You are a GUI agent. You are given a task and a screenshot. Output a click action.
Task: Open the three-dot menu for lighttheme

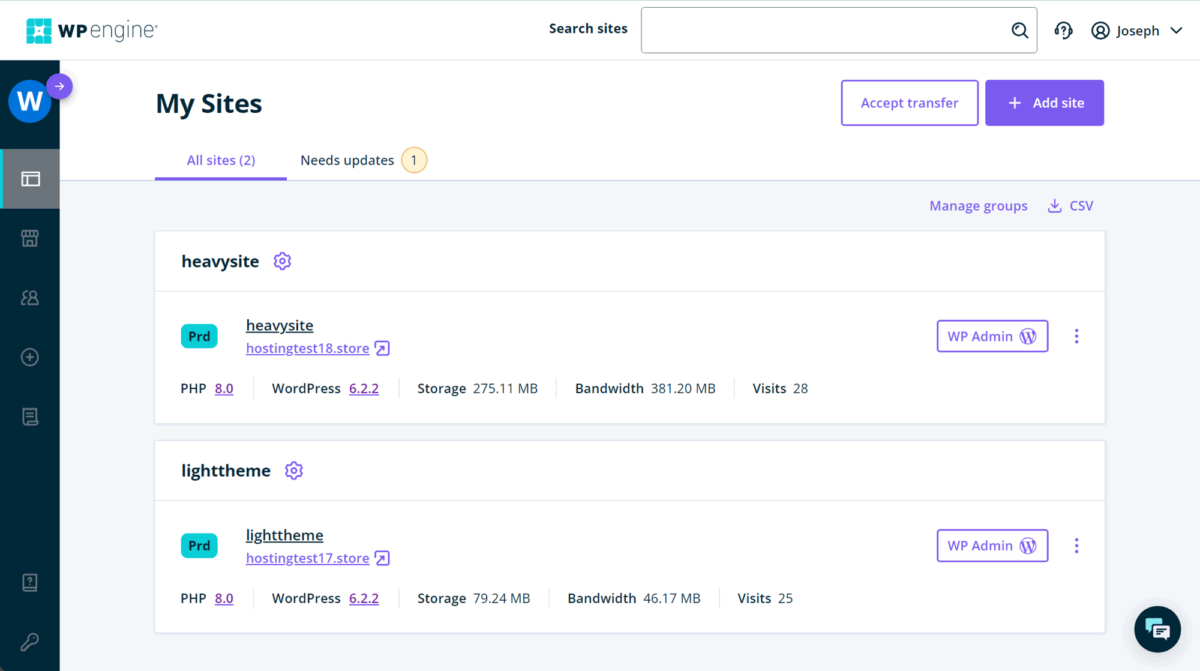pyautogui.click(x=1076, y=545)
